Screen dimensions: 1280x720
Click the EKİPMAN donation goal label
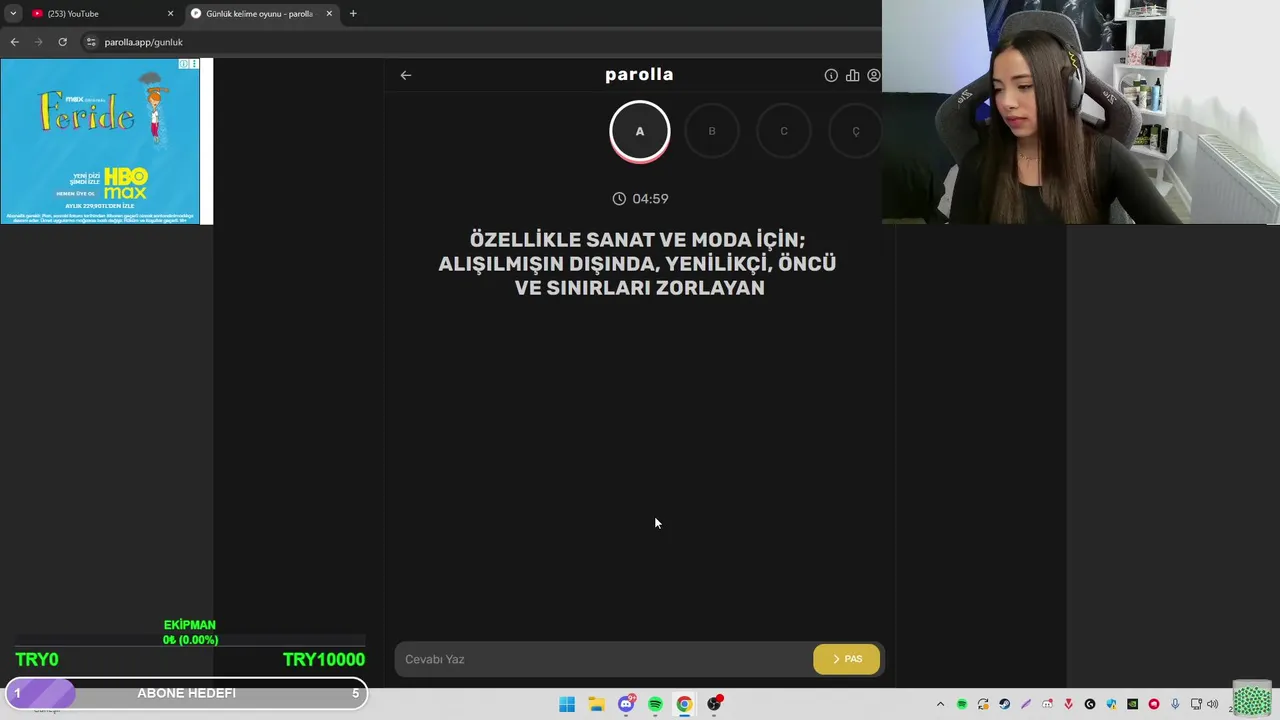(190, 625)
